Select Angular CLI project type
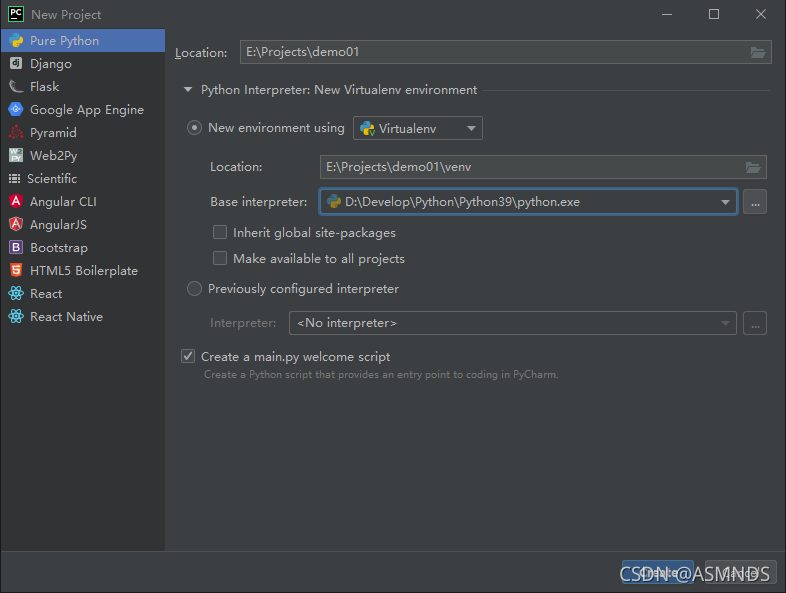The height and width of the screenshot is (593, 786). pyautogui.click(x=83, y=202)
